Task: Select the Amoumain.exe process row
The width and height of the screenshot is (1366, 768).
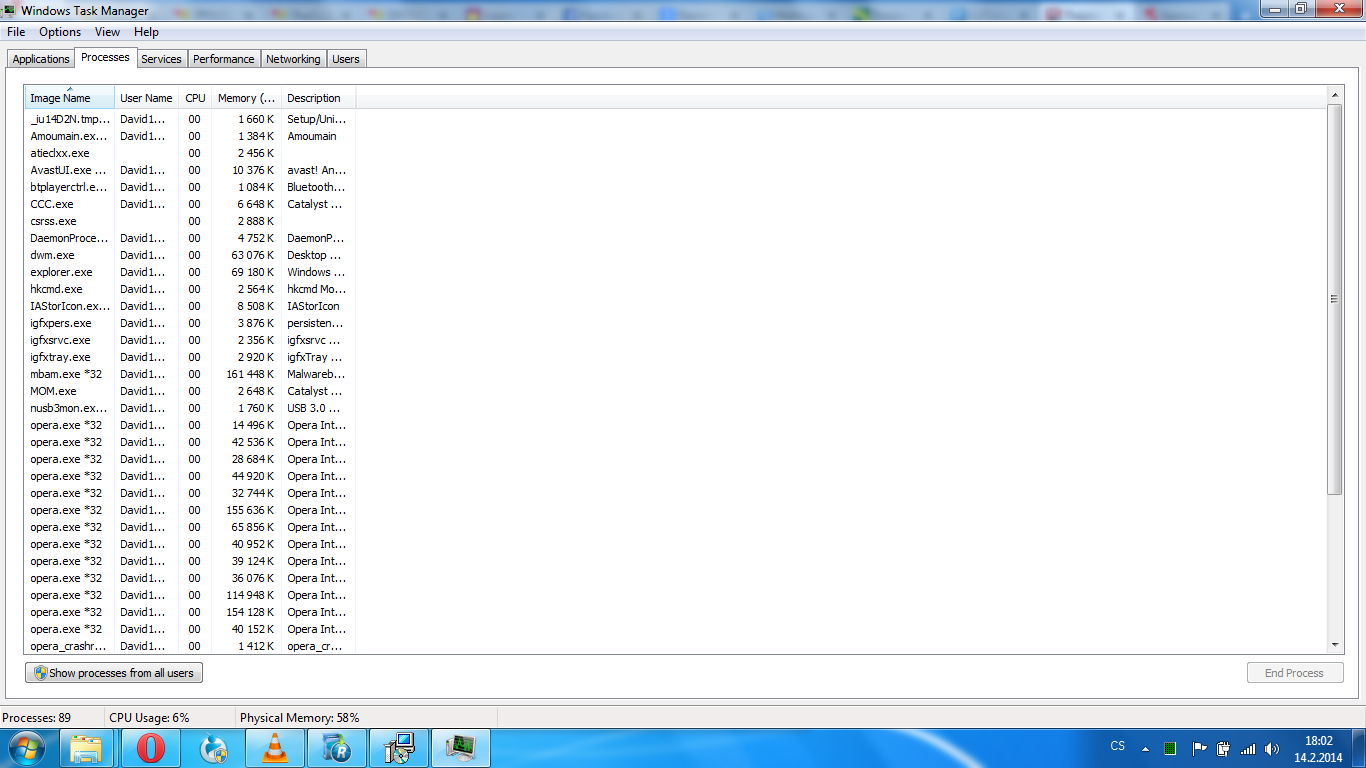Action: tap(190, 136)
